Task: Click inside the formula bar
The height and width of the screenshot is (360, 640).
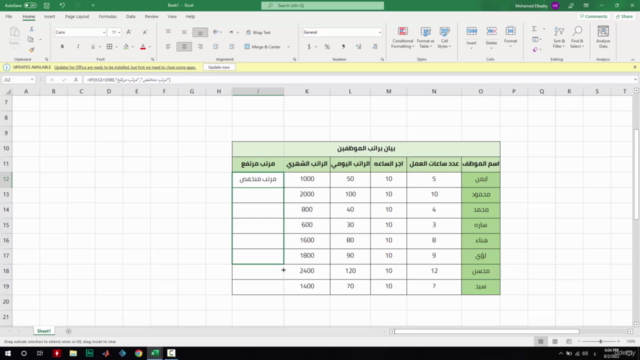Action: pos(358,80)
